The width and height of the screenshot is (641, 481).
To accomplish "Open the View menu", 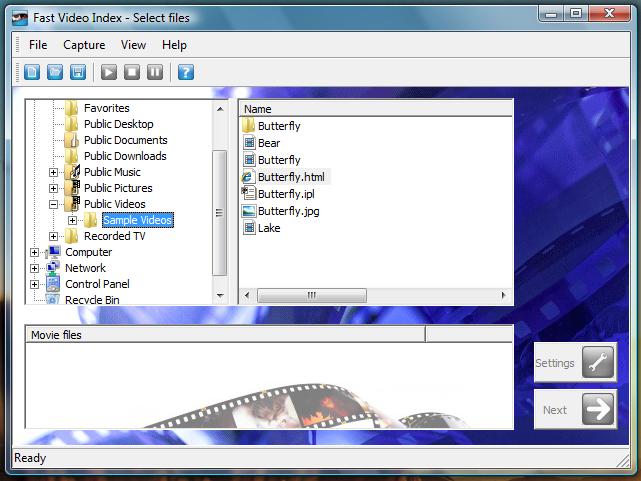I will (x=133, y=45).
